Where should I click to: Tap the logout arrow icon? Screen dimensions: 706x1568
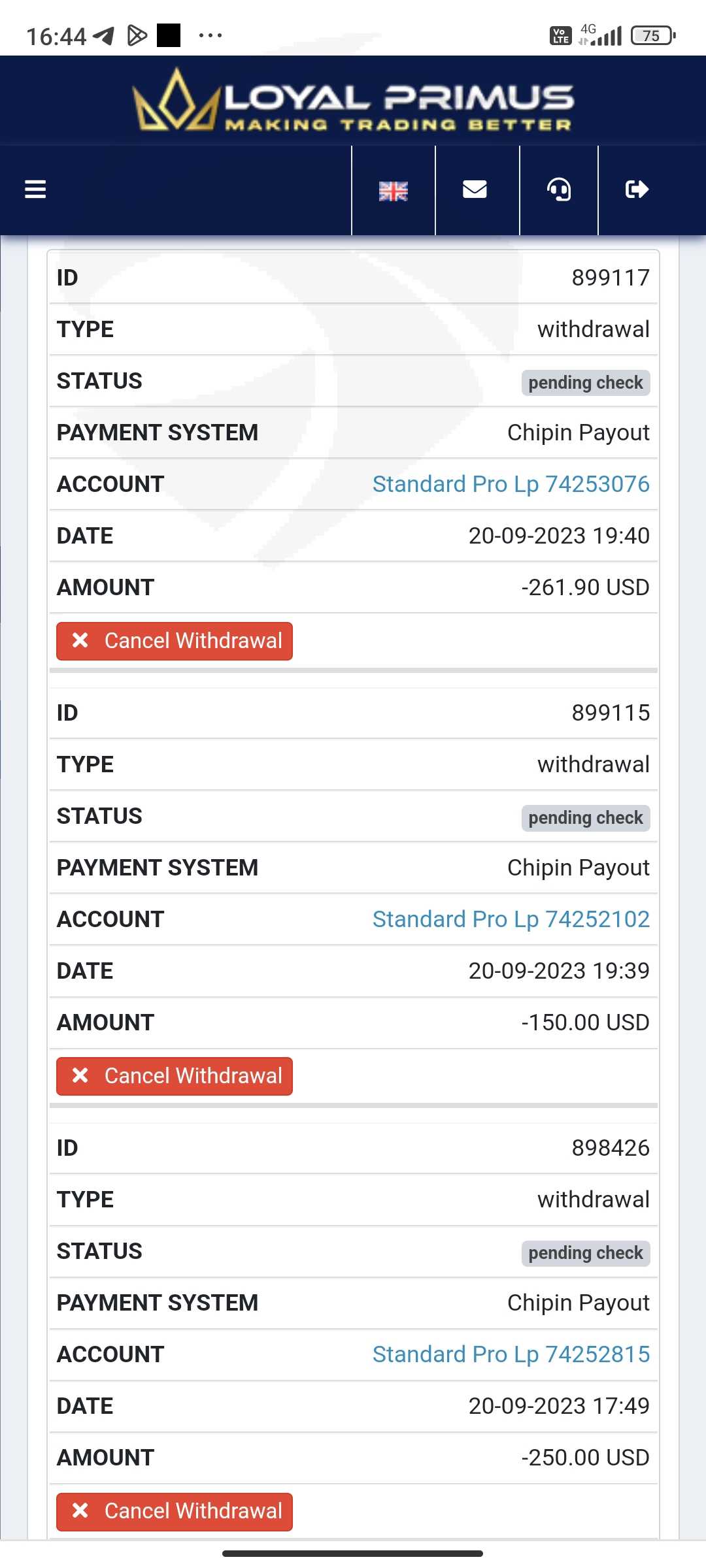637,189
